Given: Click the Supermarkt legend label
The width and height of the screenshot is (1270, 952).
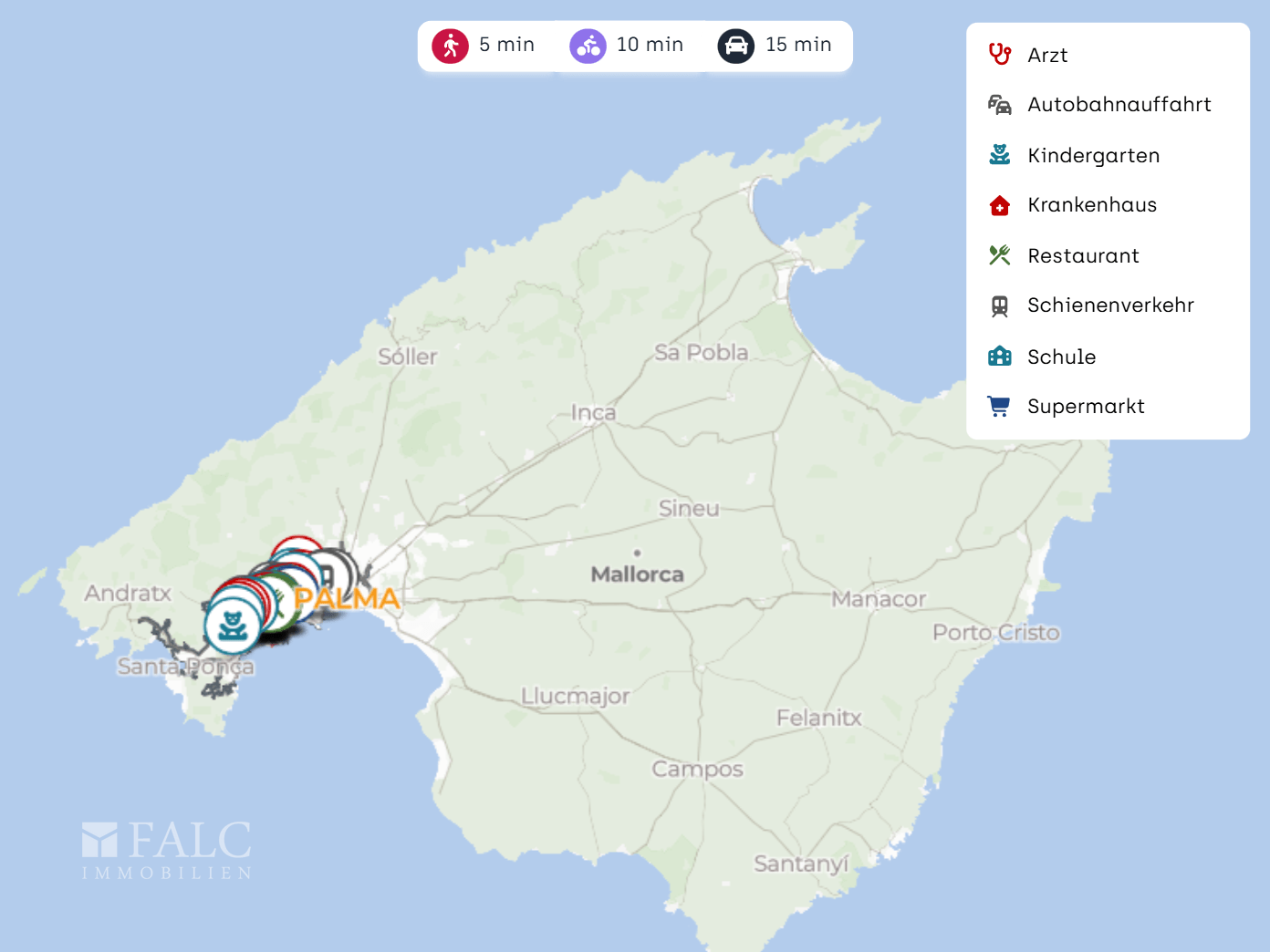Looking at the screenshot, I should pyautogui.click(x=1085, y=407).
